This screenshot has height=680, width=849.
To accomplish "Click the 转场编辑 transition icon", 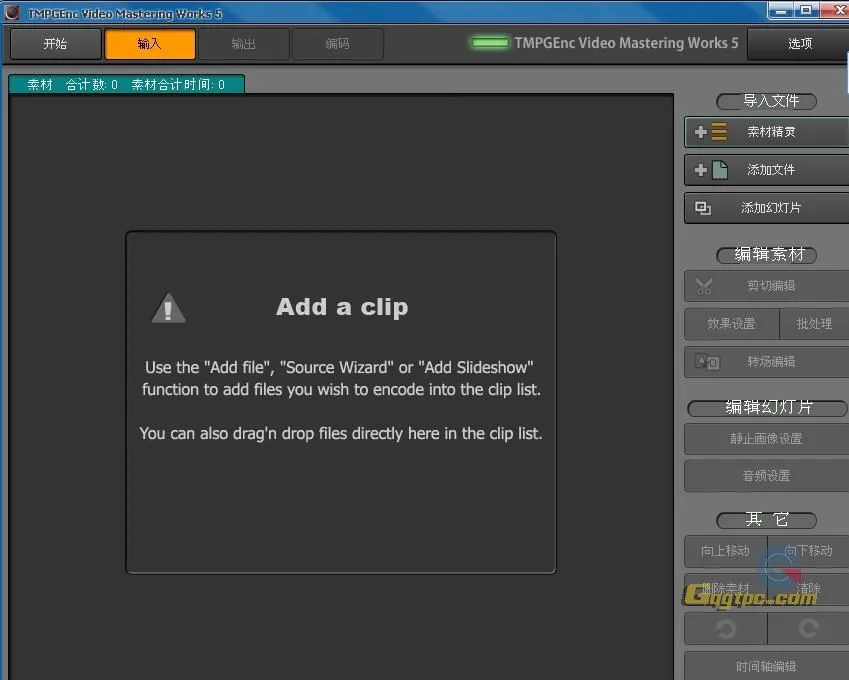I will tap(706, 362).
